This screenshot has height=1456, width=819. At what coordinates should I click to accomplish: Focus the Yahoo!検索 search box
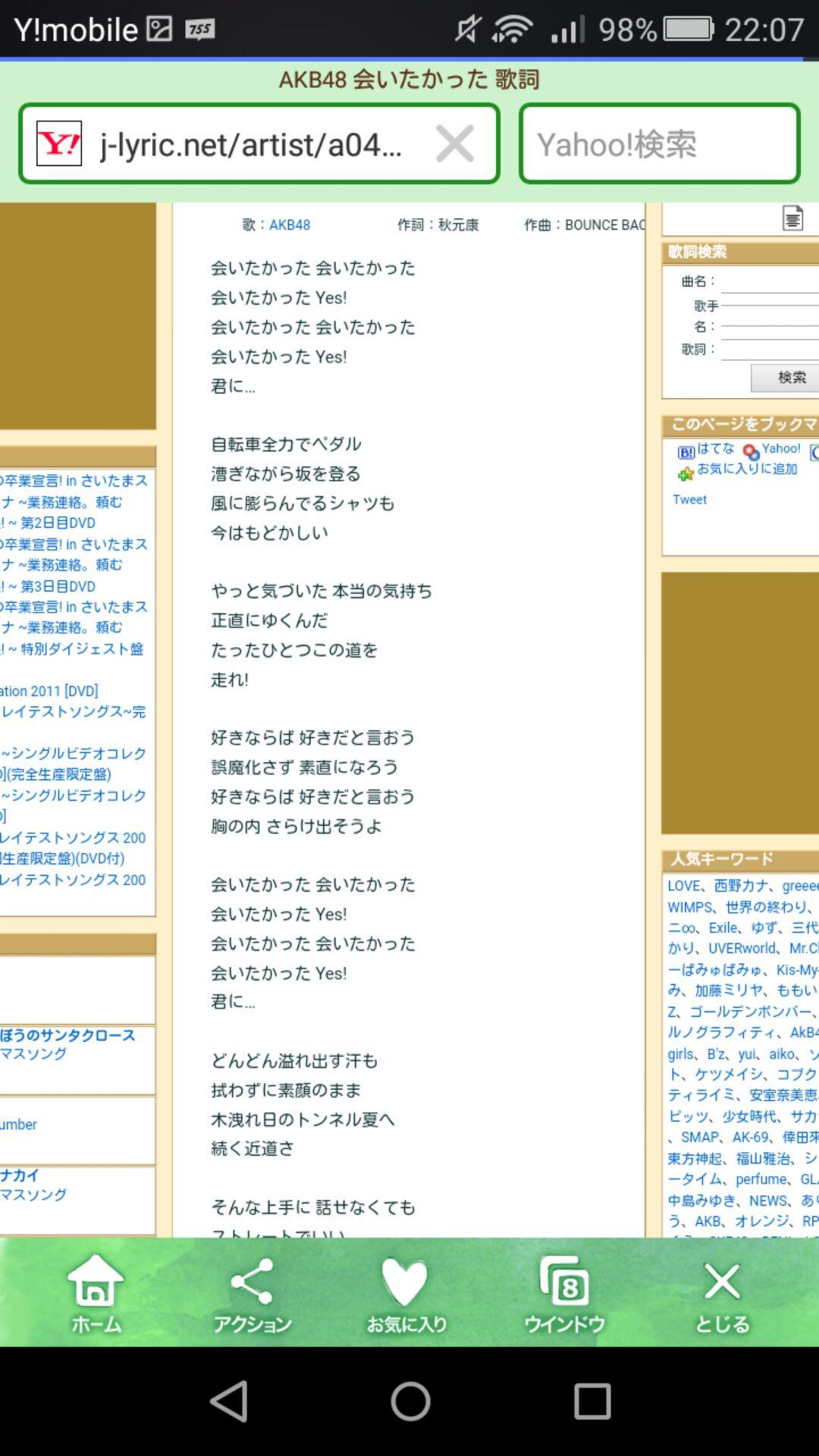tap(660, 143)
